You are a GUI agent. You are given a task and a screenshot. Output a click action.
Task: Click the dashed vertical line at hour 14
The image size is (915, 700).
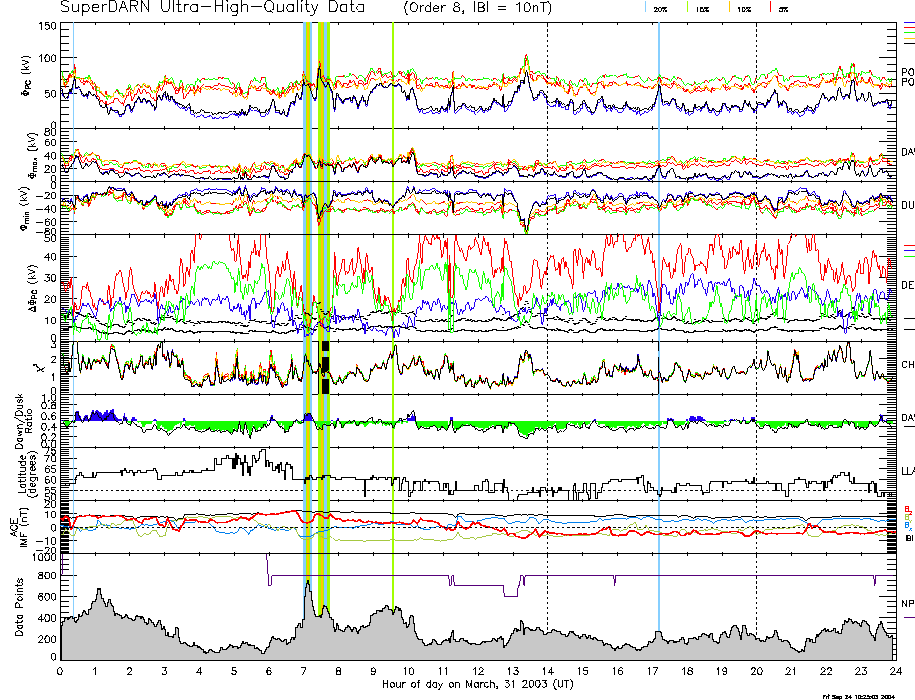(x=547, y=341)
